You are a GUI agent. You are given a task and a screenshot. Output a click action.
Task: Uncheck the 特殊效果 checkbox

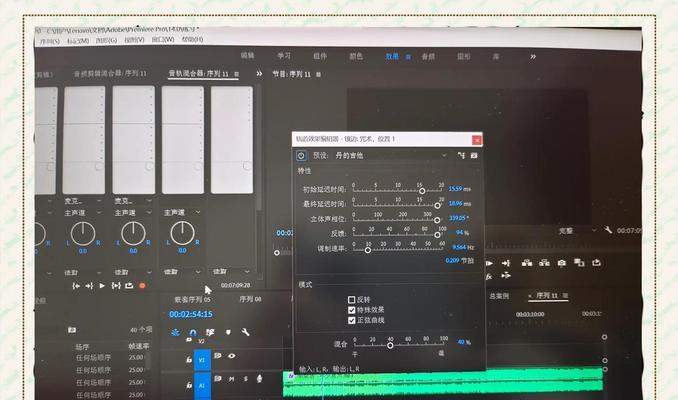(x=352, y=310)
